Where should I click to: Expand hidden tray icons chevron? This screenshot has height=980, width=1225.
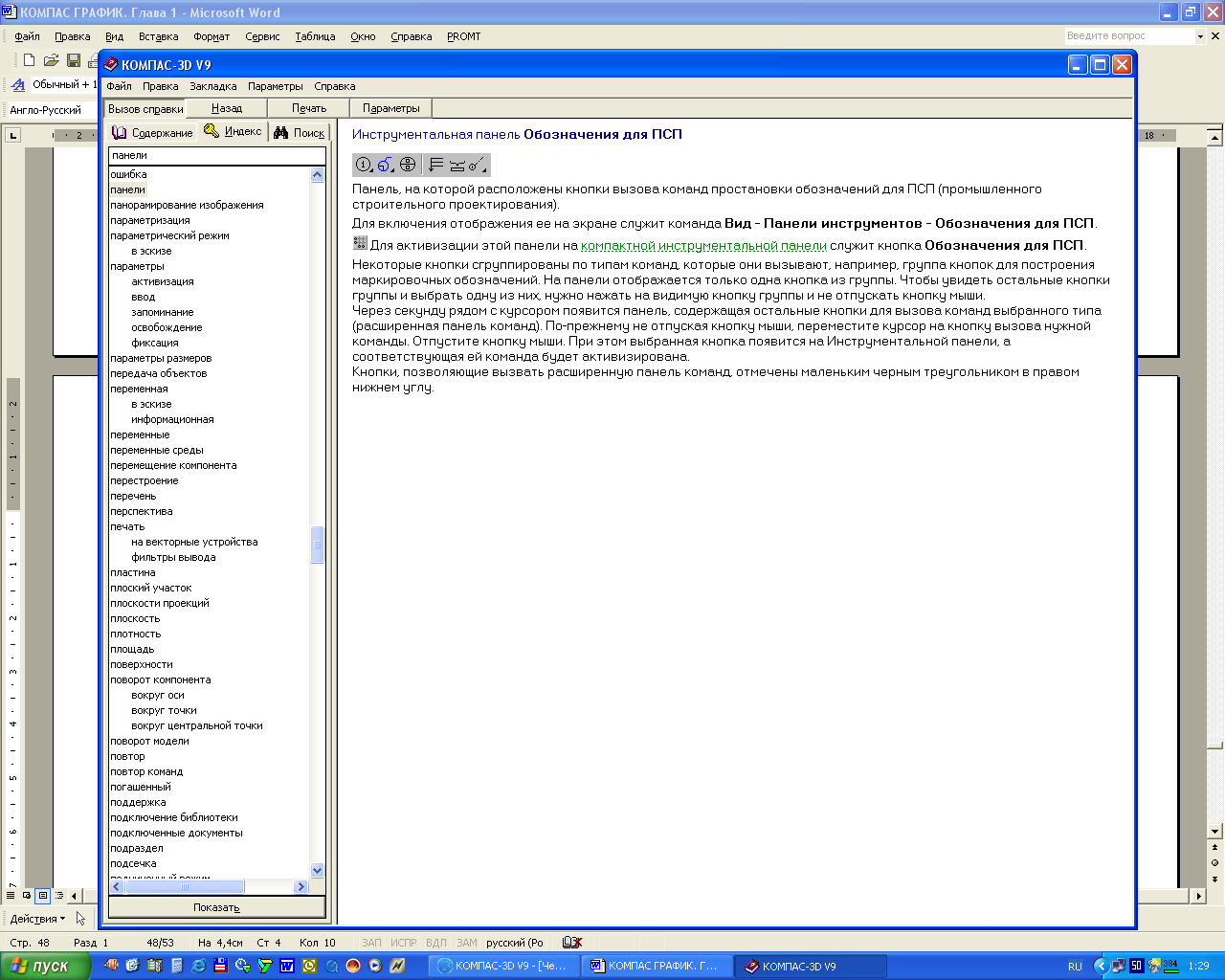pyautogui.click(x=1101, y=966)
